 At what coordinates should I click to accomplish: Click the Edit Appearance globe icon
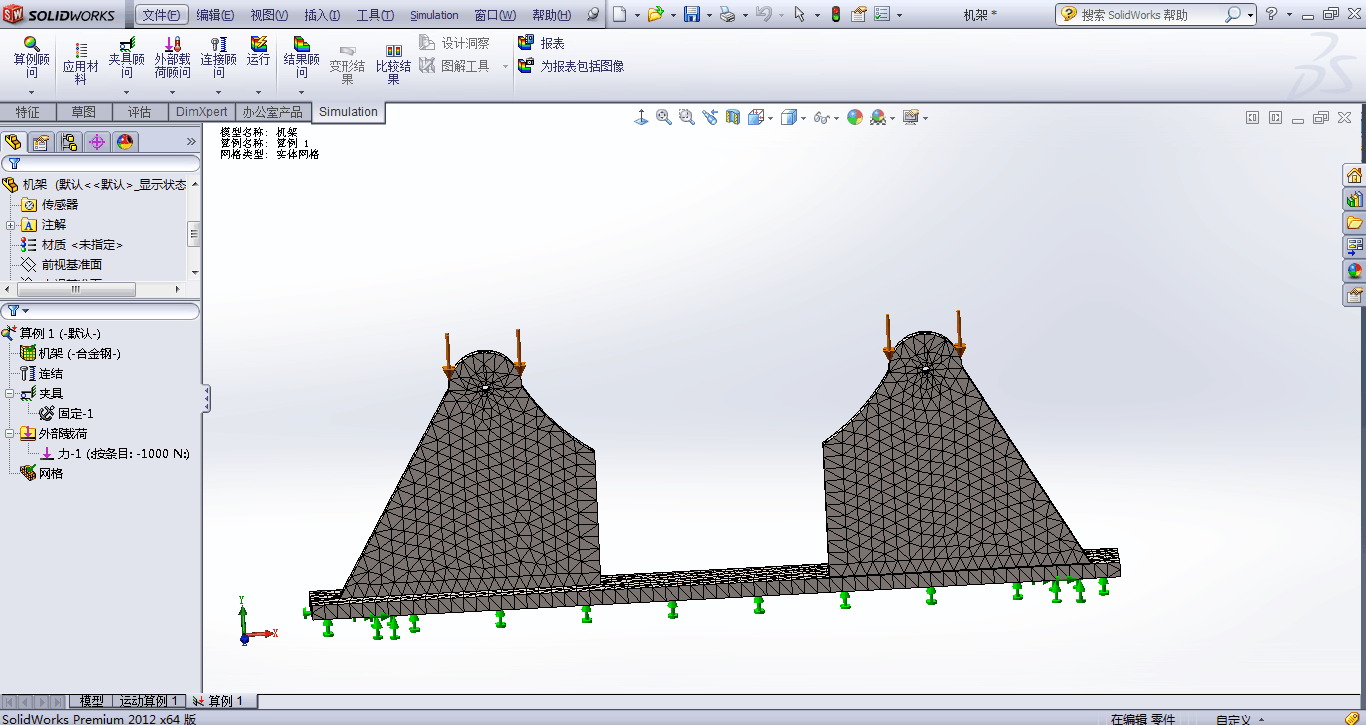point(854,117)
